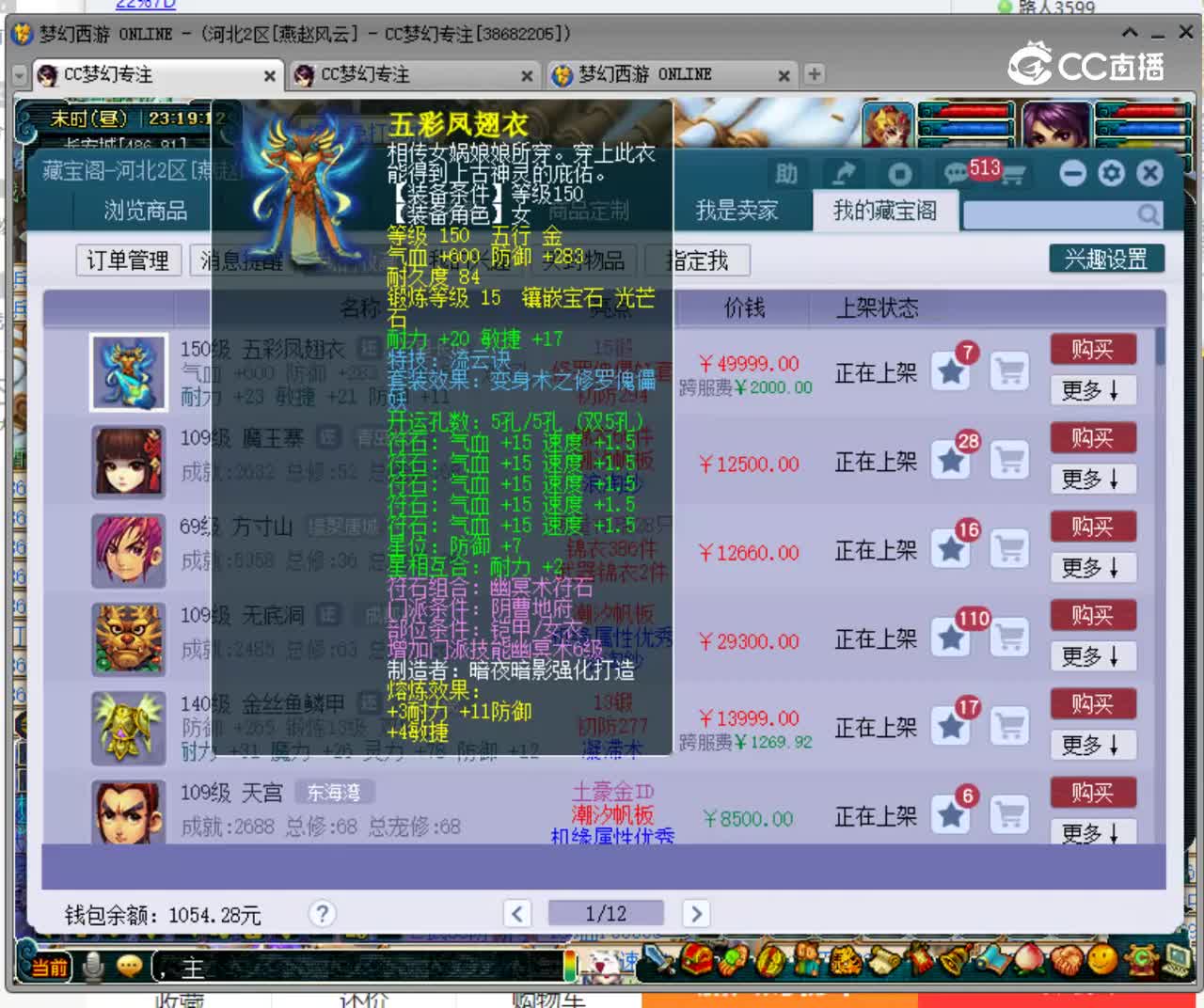
Task: Click the 当前 chat channel button
Action: (x=50, y=968)
